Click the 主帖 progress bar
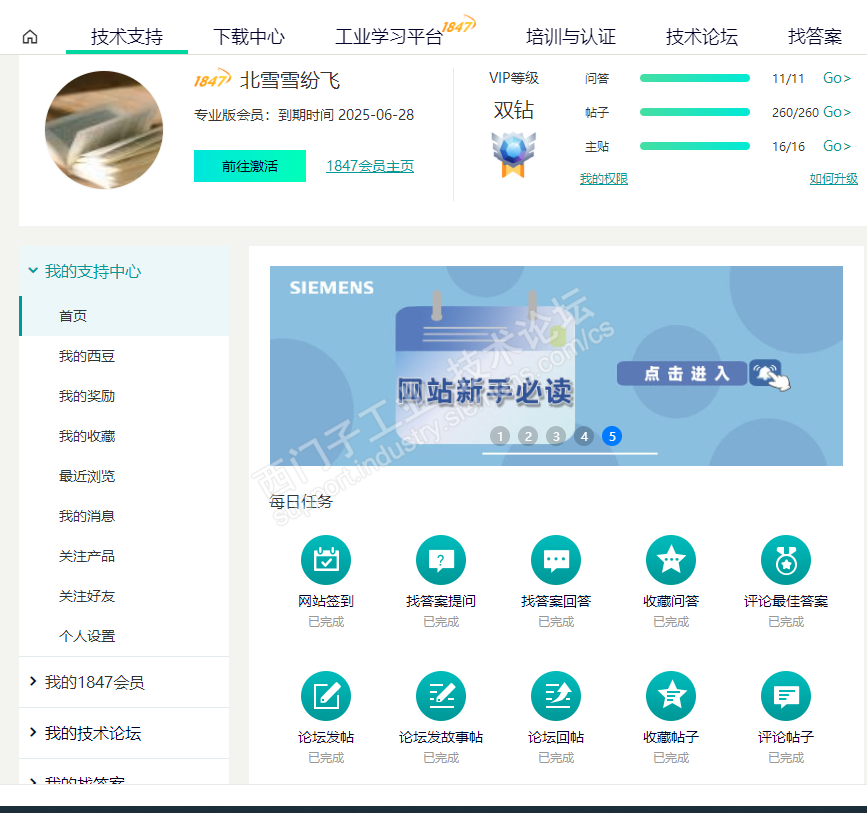The image size is (867, 813). 694,146
